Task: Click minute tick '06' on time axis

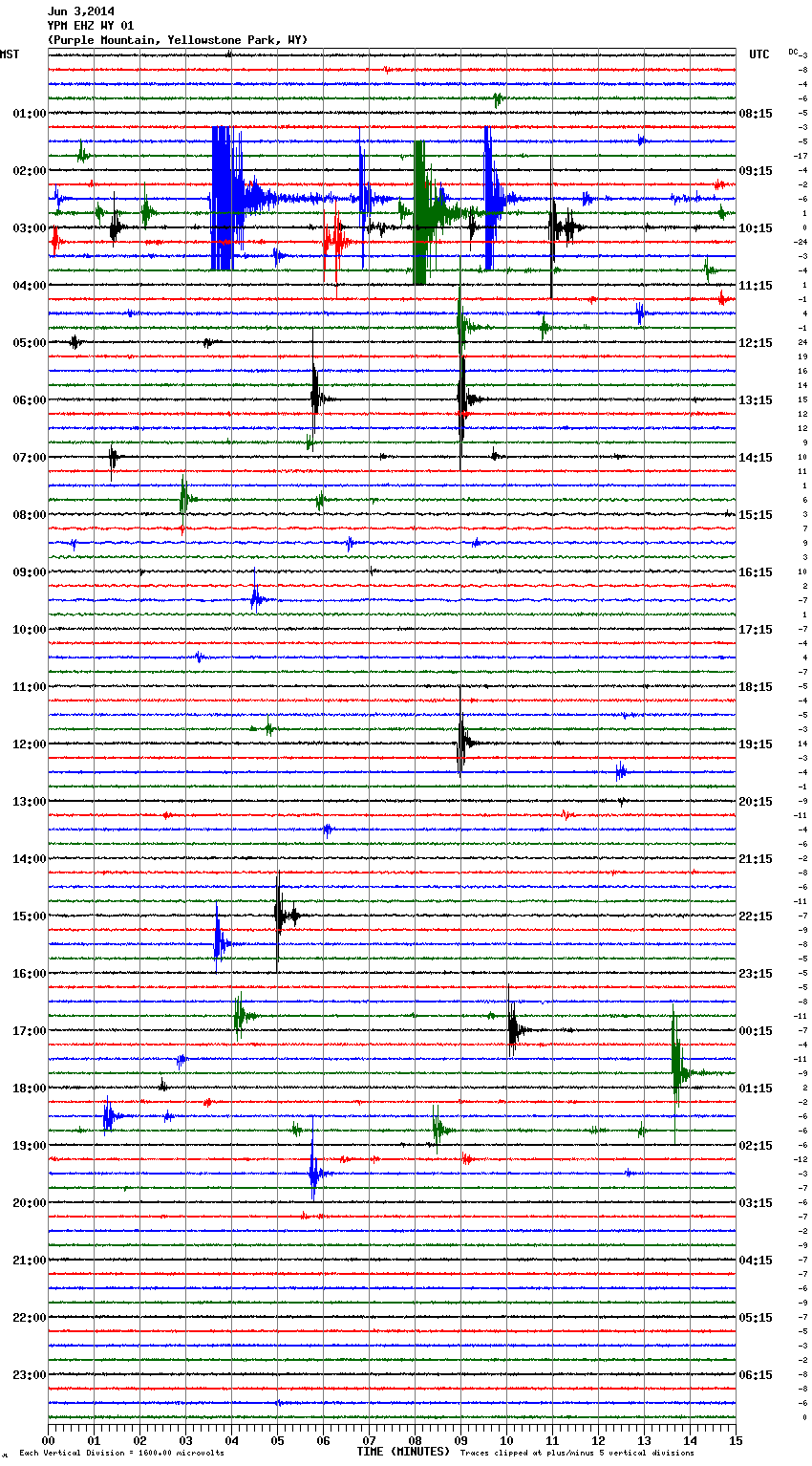Action: click(x=323, y=1440)
